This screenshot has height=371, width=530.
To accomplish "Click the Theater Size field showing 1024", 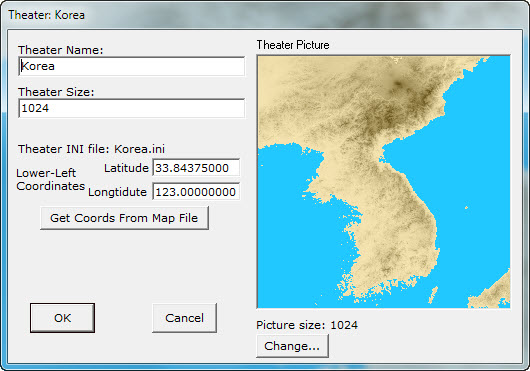I will click(x=131, y=108).
